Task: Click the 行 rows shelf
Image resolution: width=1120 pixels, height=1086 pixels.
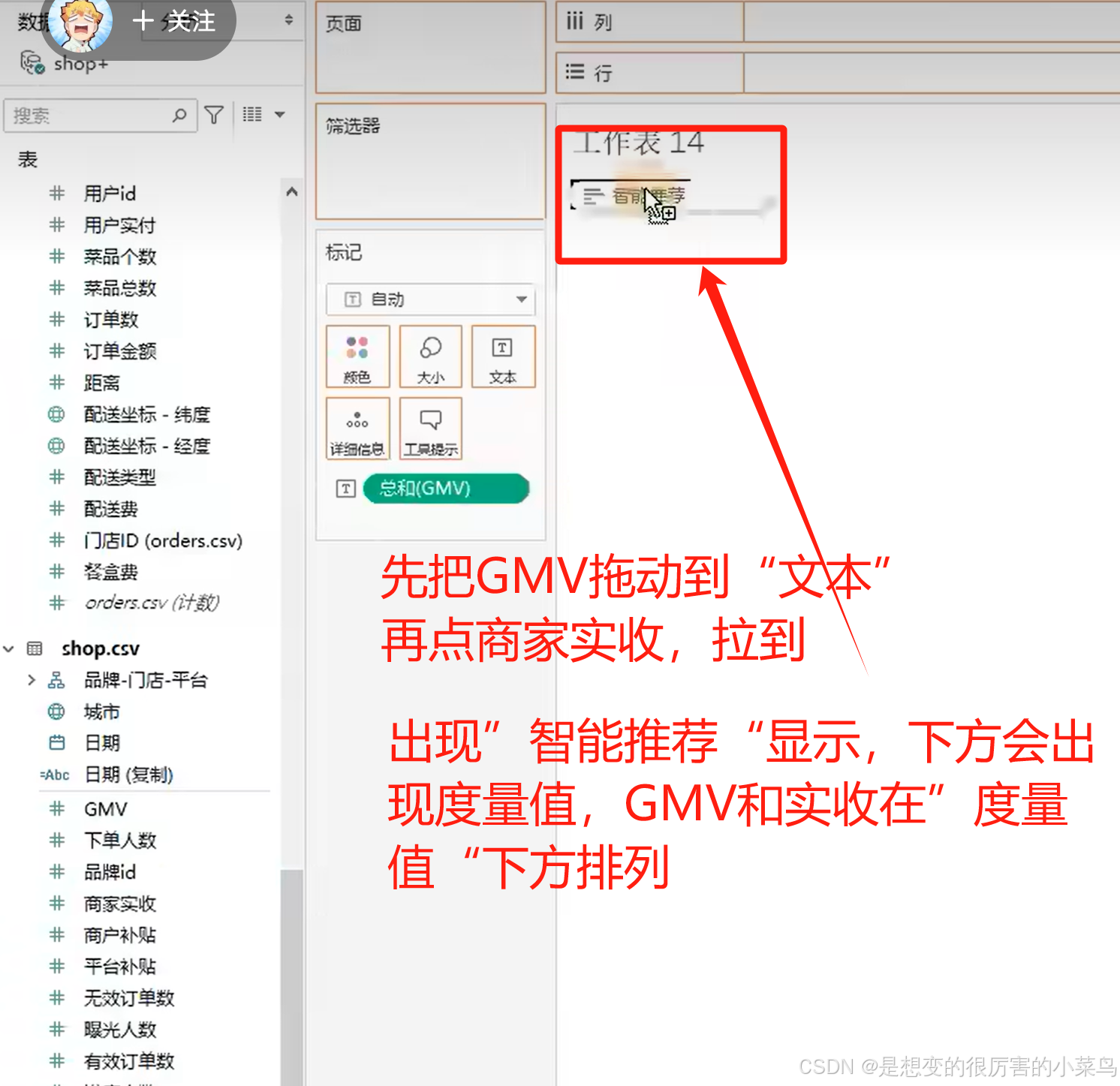Action: (x=838, y=73)
